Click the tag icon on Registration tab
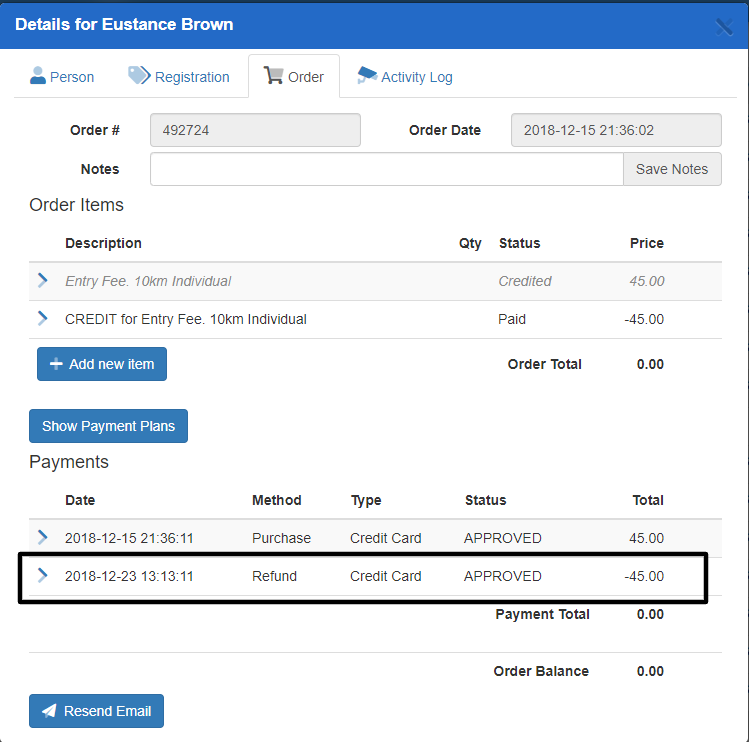This screenshot has width=749, height=742. point(139,76)
